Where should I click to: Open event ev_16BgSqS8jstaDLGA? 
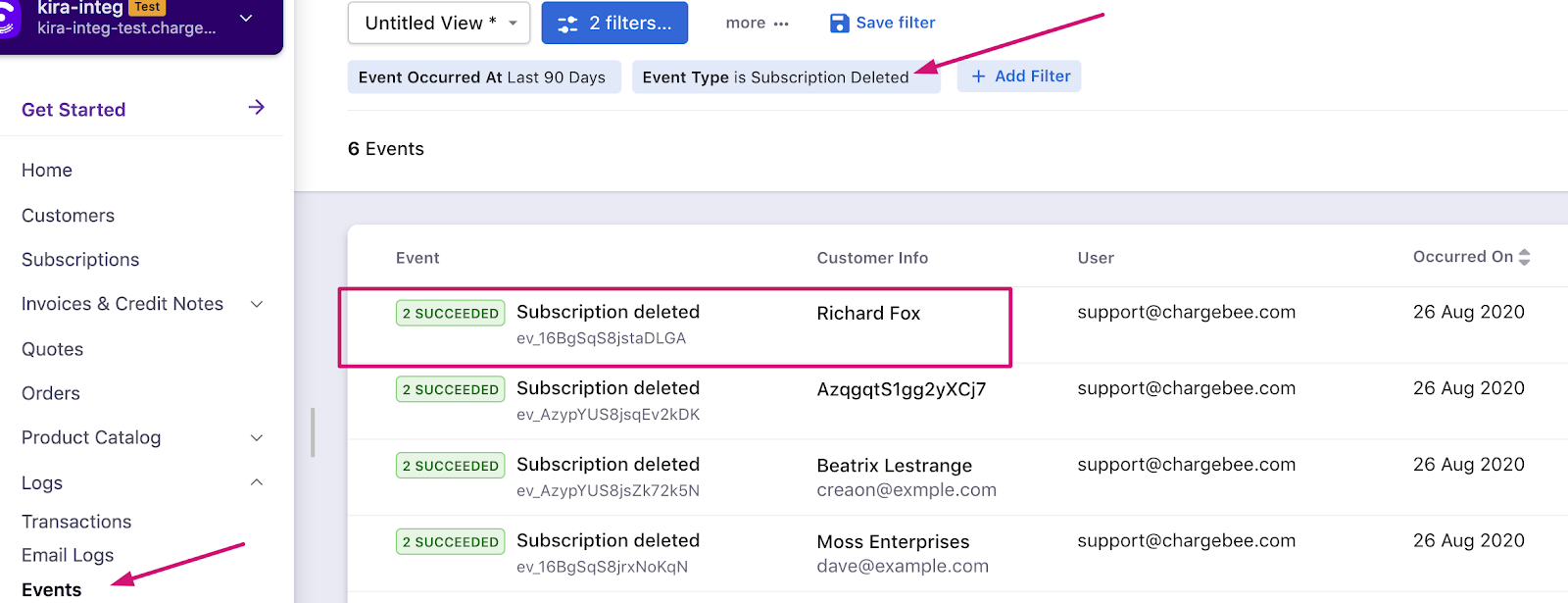[x=602, y=338]
